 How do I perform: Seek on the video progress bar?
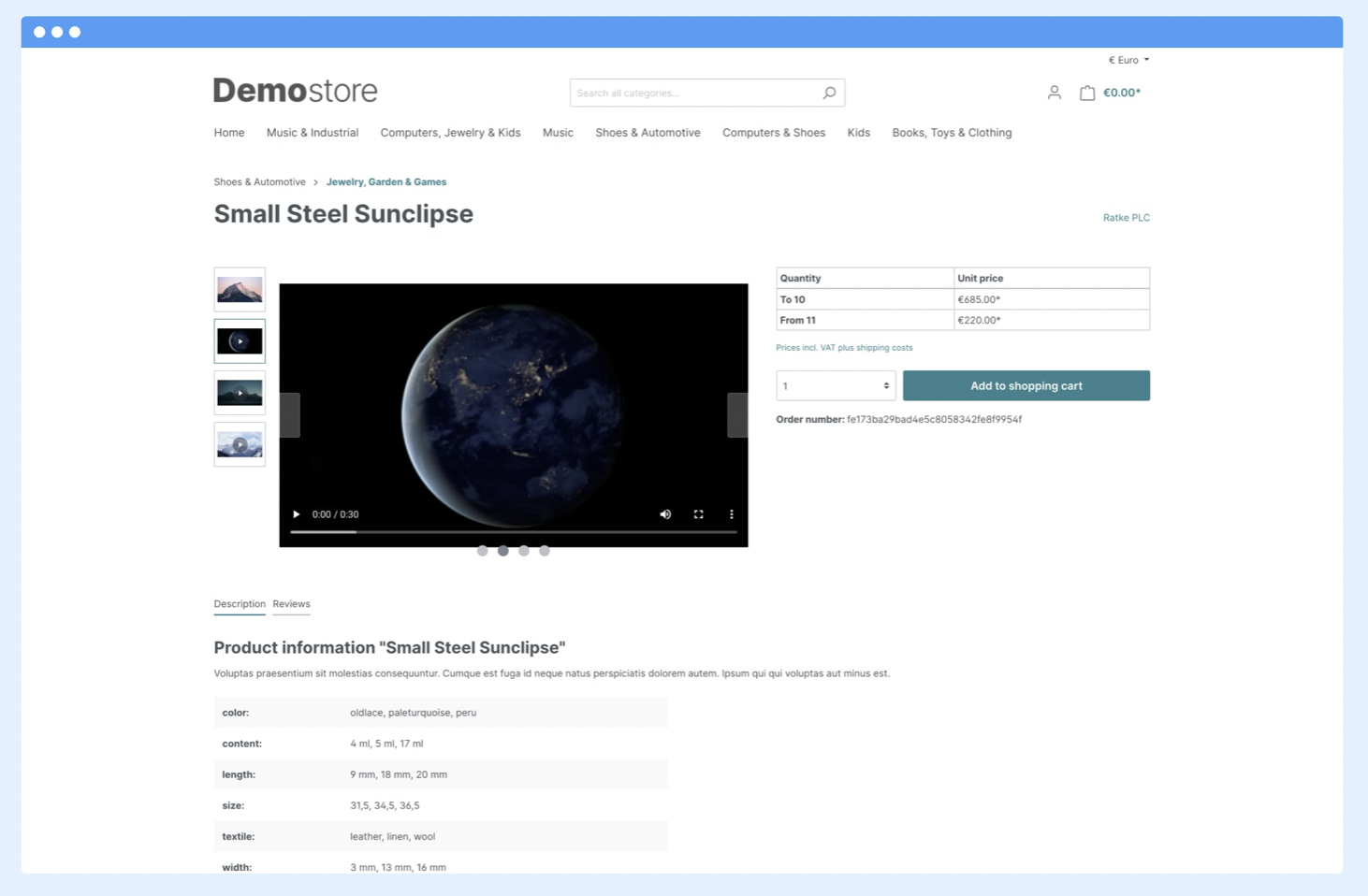coord(514,532)
